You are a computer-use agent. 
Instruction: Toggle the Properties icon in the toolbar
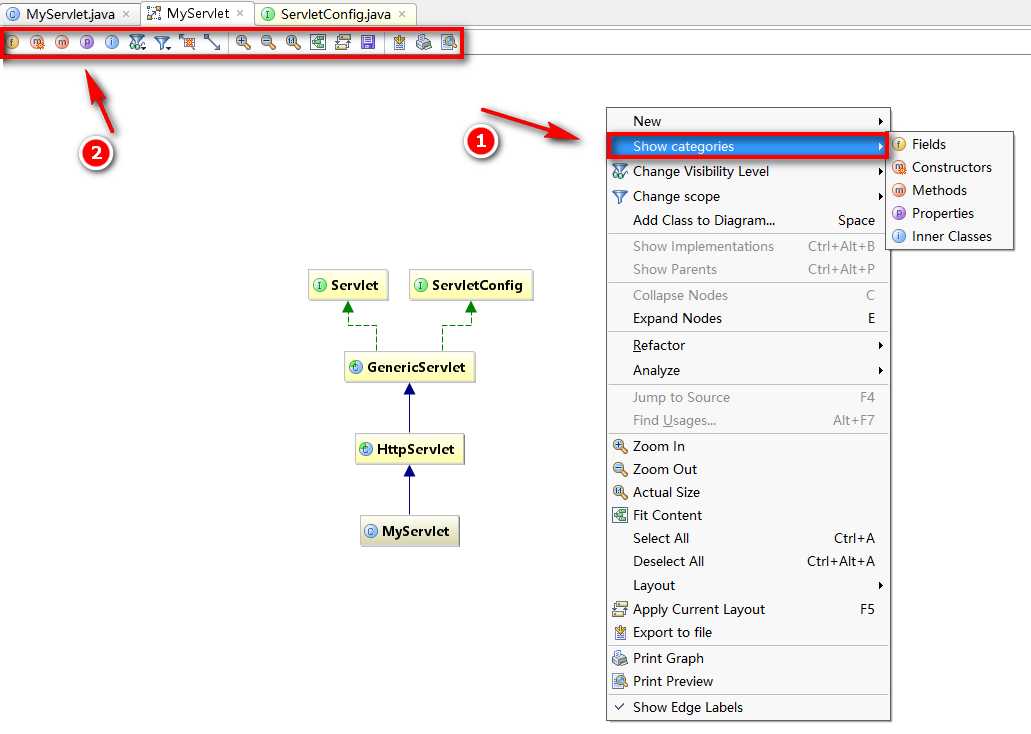pyautogui.click(x=87, y=43)
